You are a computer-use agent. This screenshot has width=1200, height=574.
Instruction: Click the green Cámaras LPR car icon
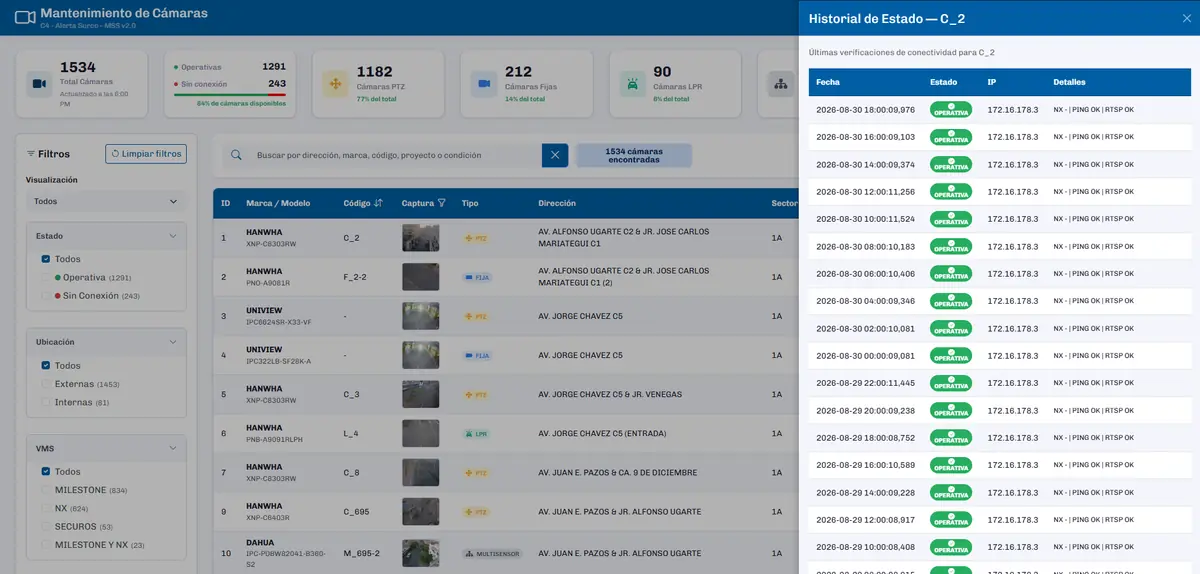(632, 84)
